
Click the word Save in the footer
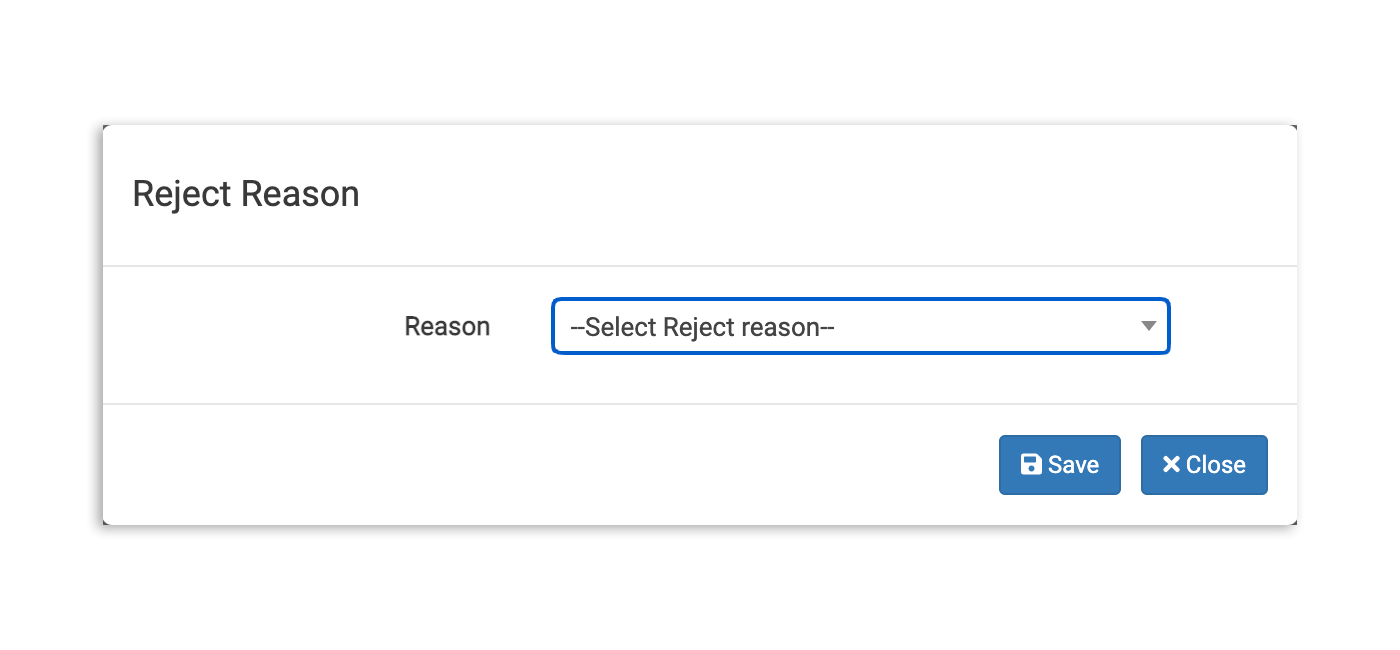pyautogui.click(x=1073, y=465)
